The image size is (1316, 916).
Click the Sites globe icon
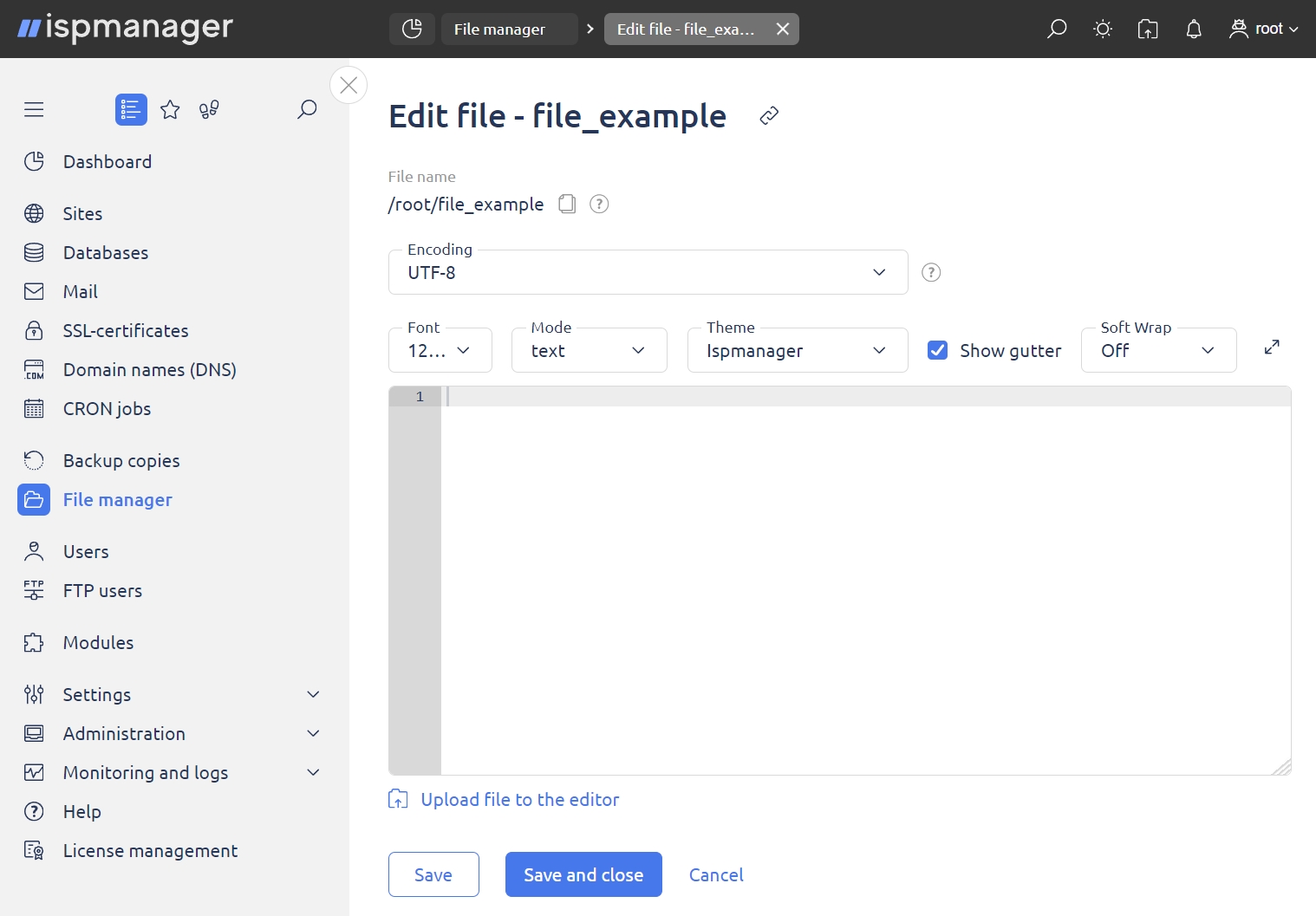coord(34,213)
